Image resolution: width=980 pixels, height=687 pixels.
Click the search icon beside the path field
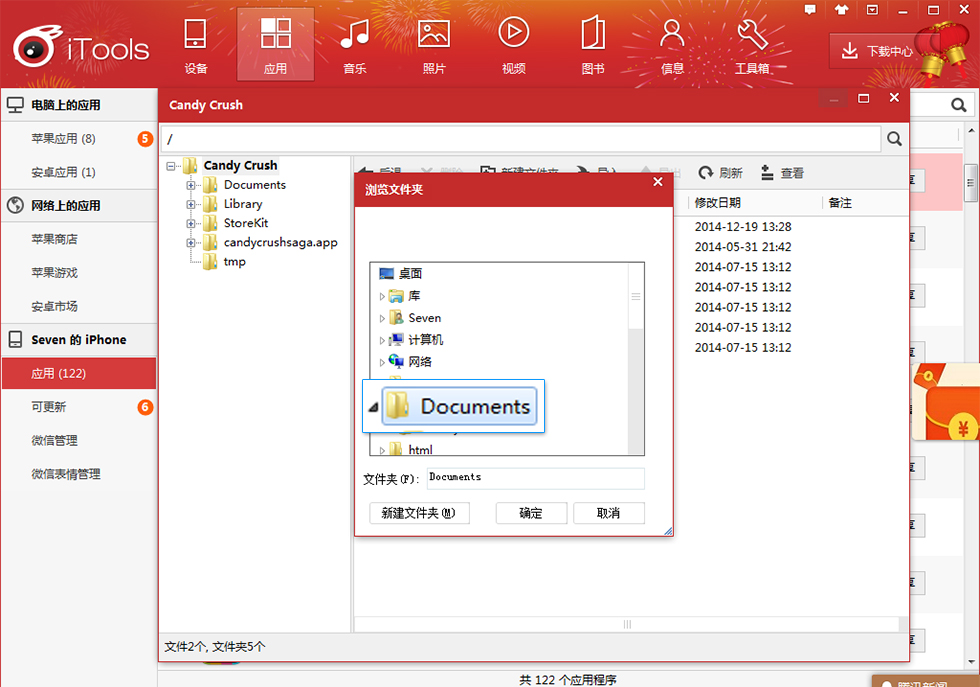click(x=894, y=139)
